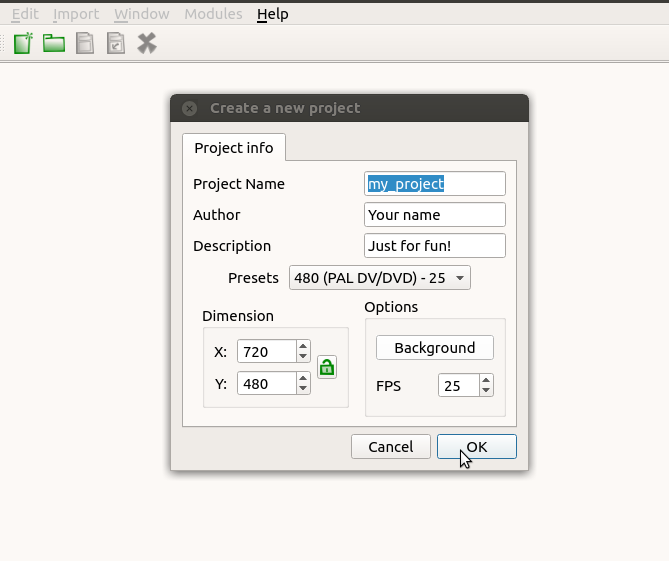Click the Save project as toolbar icon
Viewport: 669px width, 561px height.
(x=116, y=43)
